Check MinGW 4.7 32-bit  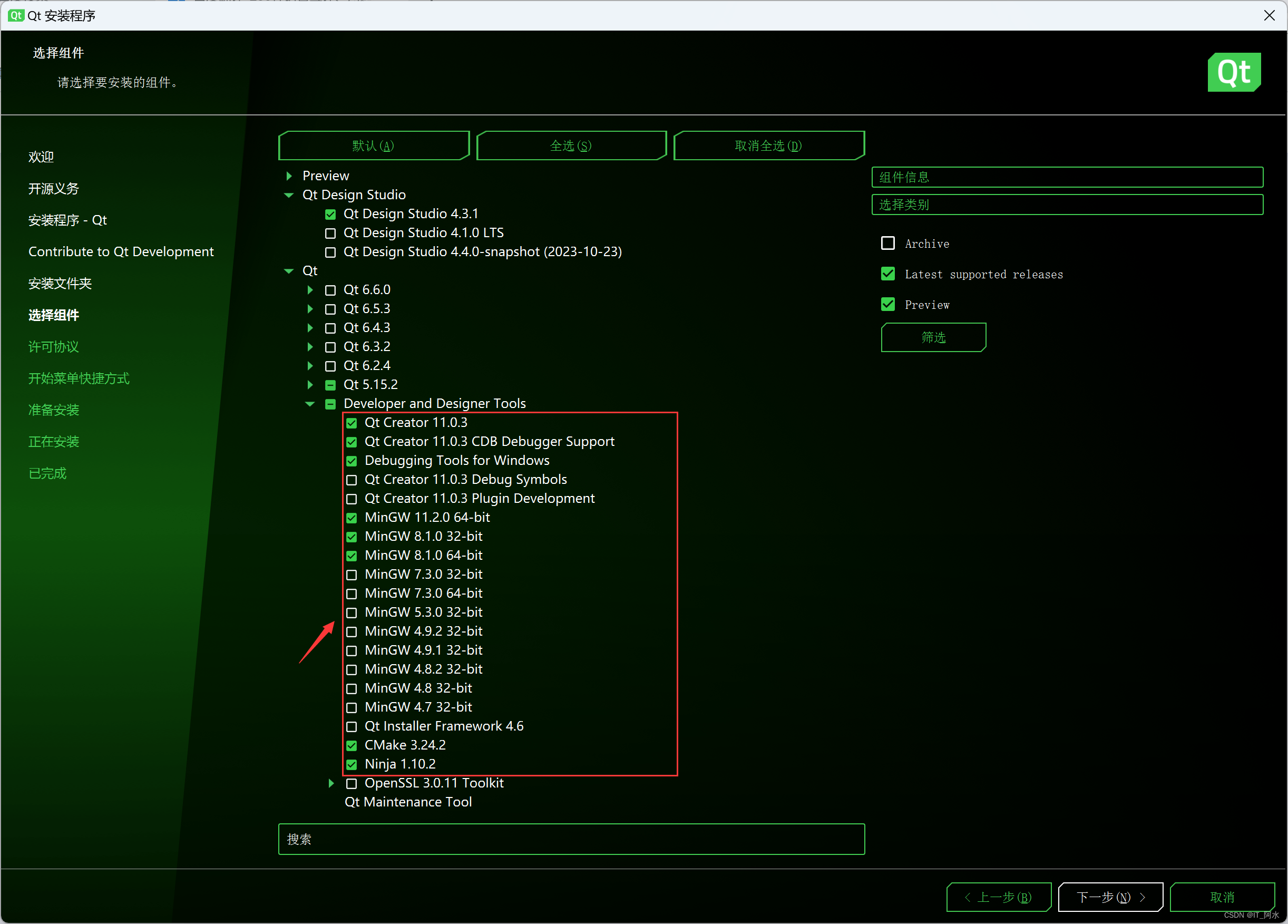352,707
